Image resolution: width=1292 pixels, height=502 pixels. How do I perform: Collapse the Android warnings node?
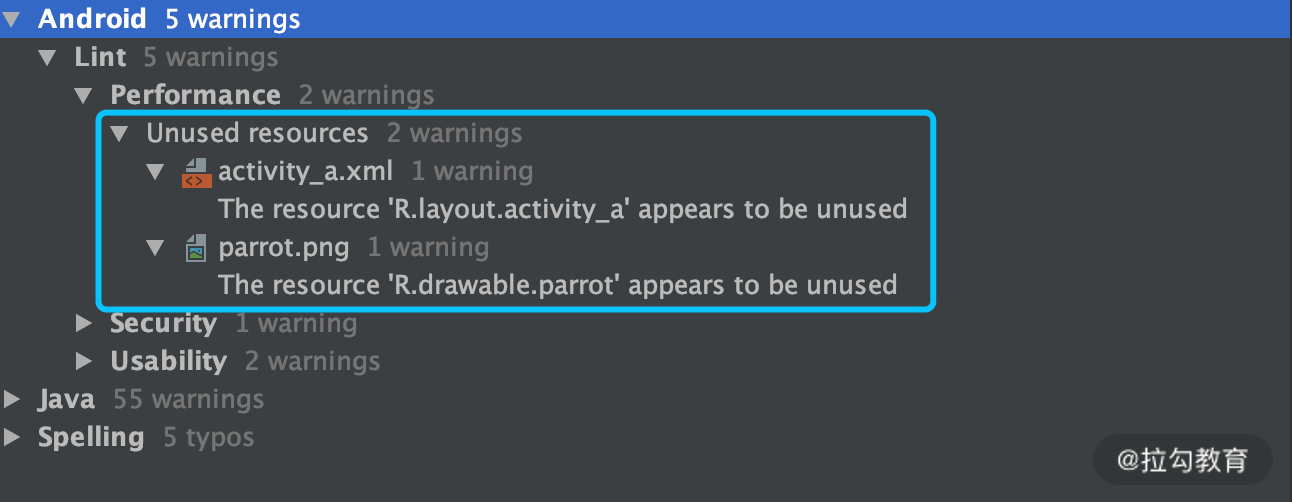coord(12,19)
